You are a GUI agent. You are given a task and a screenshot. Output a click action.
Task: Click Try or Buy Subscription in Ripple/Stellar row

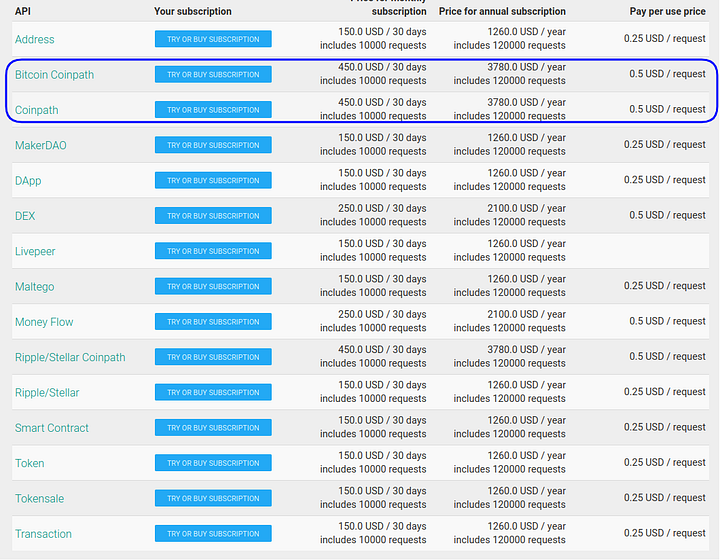point(213,392)
